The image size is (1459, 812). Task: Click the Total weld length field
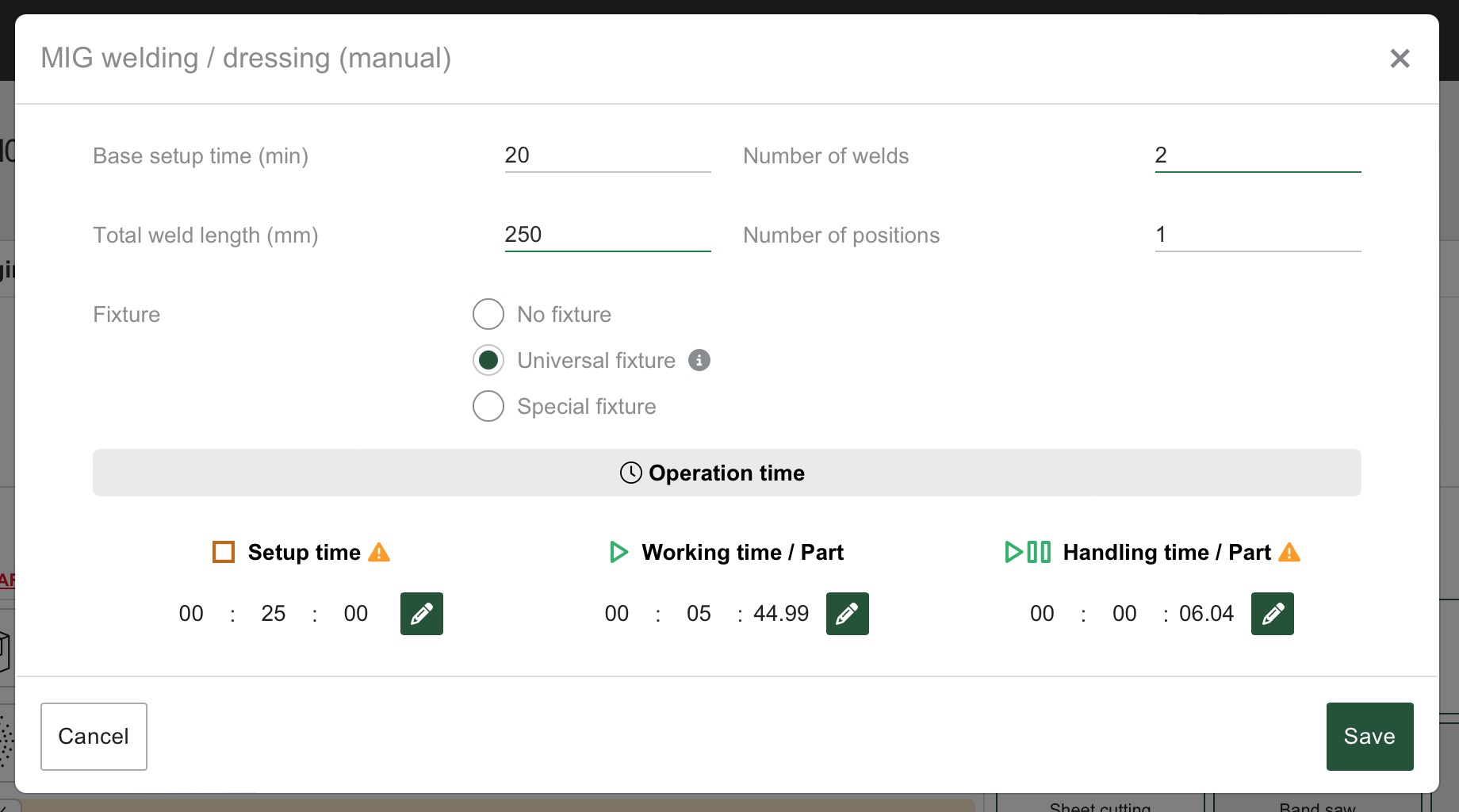coord(607,235)
